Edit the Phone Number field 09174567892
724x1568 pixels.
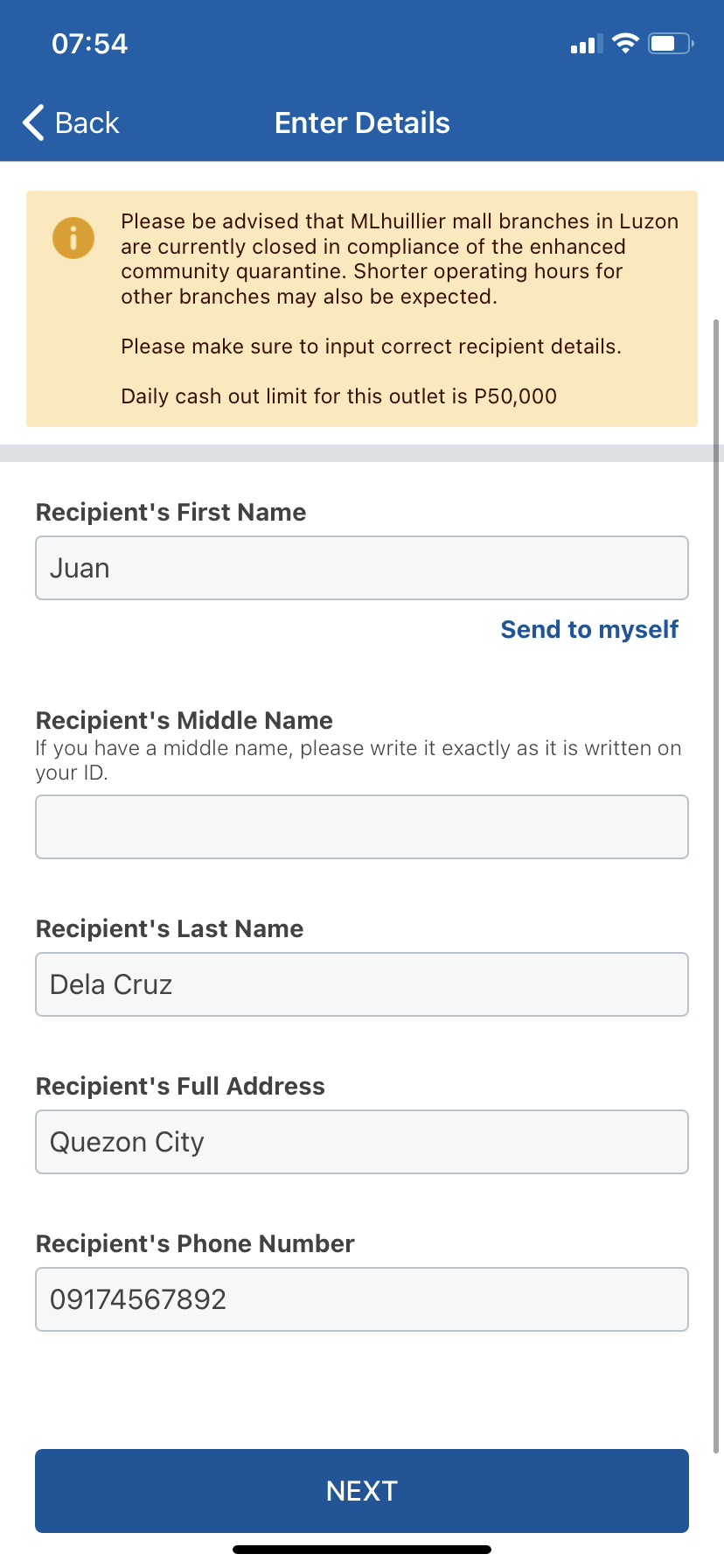pos(362,1299)
